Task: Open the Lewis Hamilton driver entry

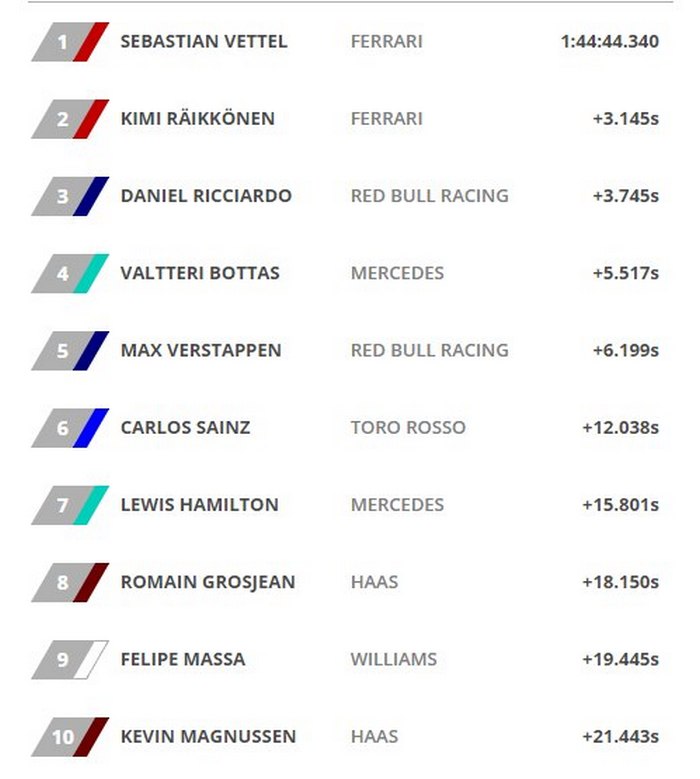Action: tap(199, 505)
